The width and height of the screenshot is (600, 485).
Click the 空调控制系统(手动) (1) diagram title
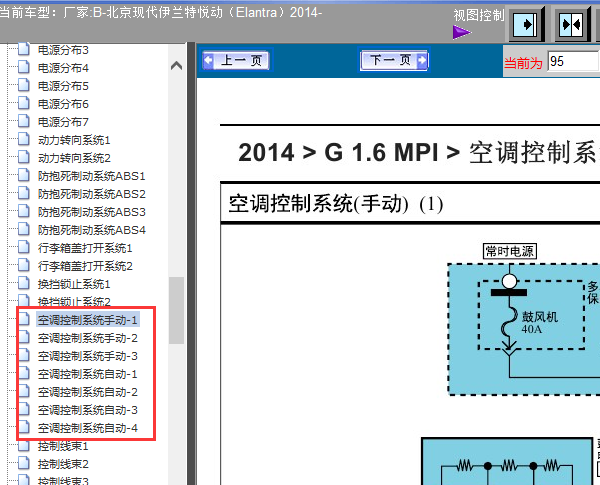click(x=336, y=204)
